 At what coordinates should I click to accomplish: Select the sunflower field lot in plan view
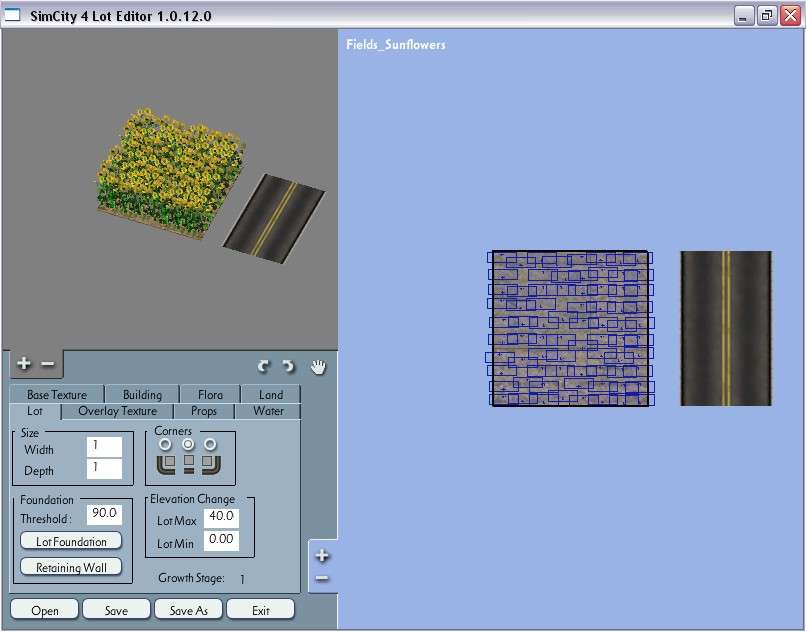coord(570,328)
